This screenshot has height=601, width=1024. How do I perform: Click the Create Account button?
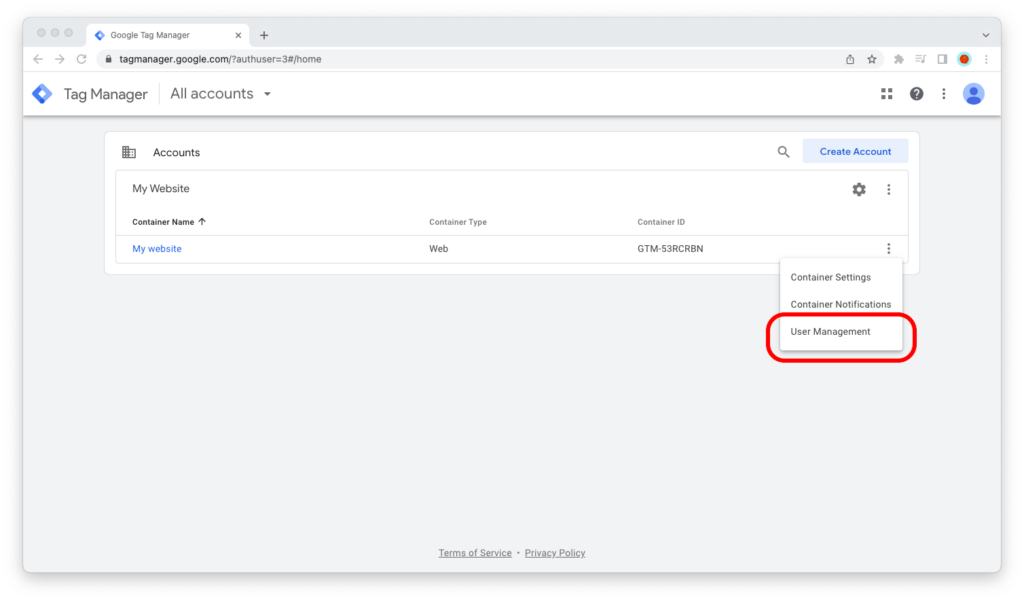coord(856,152)
